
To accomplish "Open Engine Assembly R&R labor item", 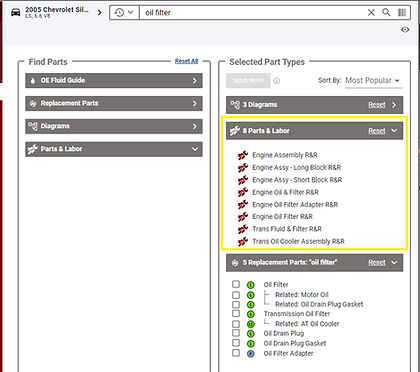I will [285, 155].
